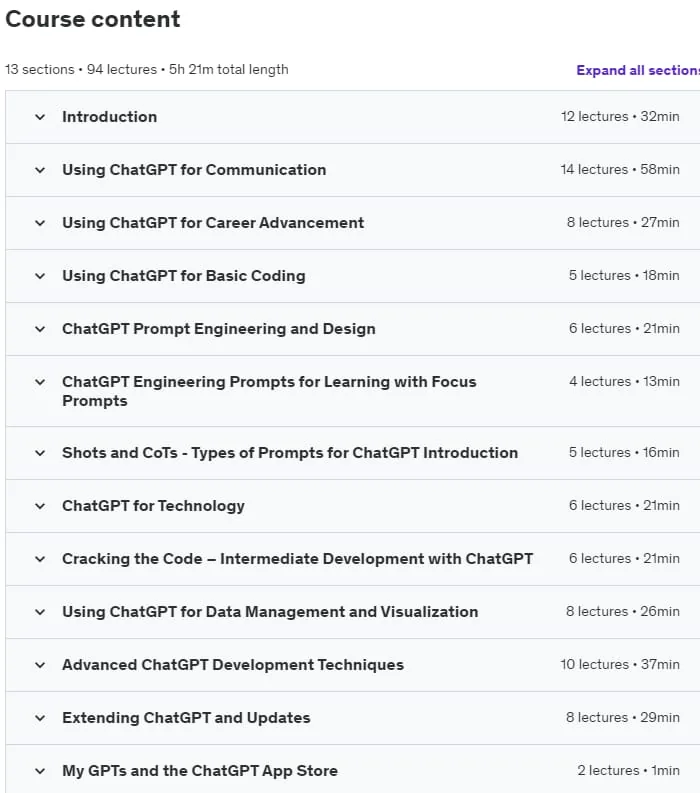Image resolution: width=700 pixels, height=793 pixels.
Task: Expand the Introduction section chevron
Action: click(40, 117)
